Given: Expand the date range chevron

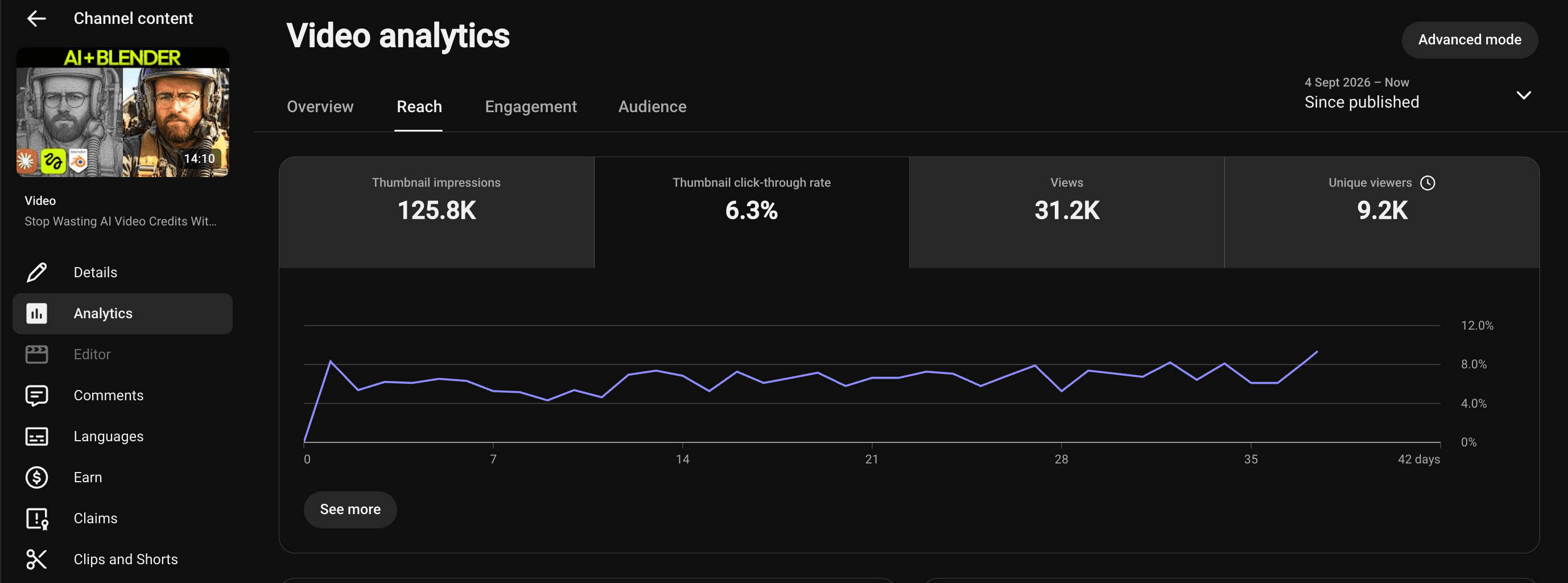Looking at the screenshot, I should click(1524, 95).
